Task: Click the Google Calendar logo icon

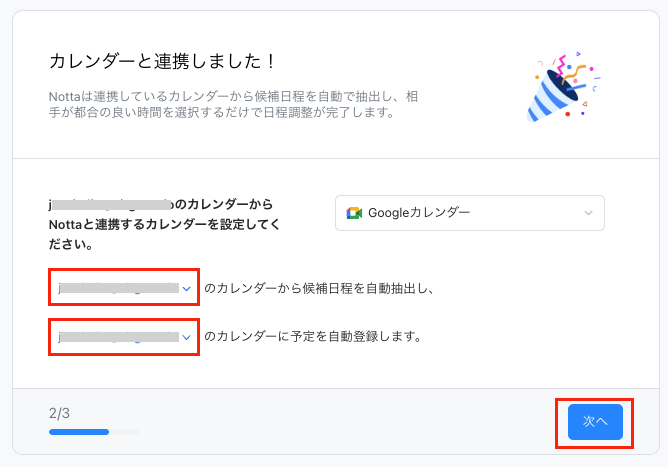Action: [354, 213]
